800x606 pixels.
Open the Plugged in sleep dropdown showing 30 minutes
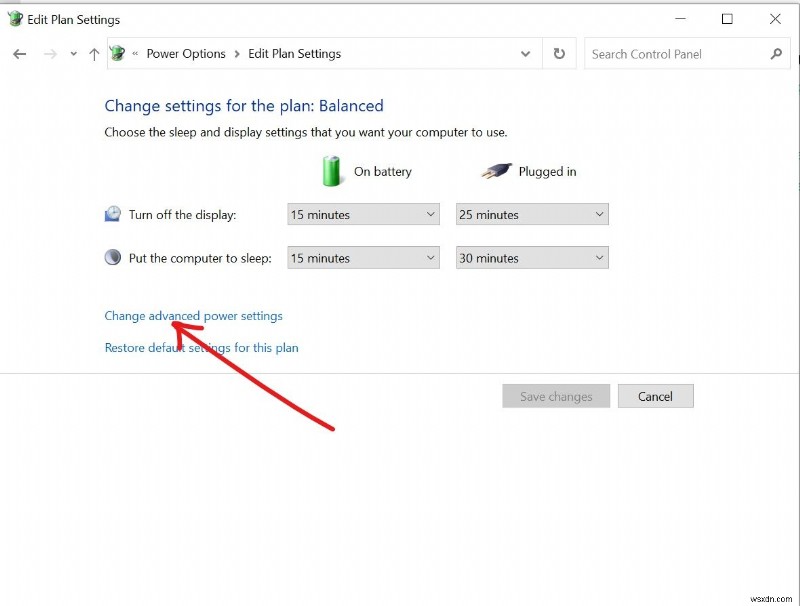(531, 257)
